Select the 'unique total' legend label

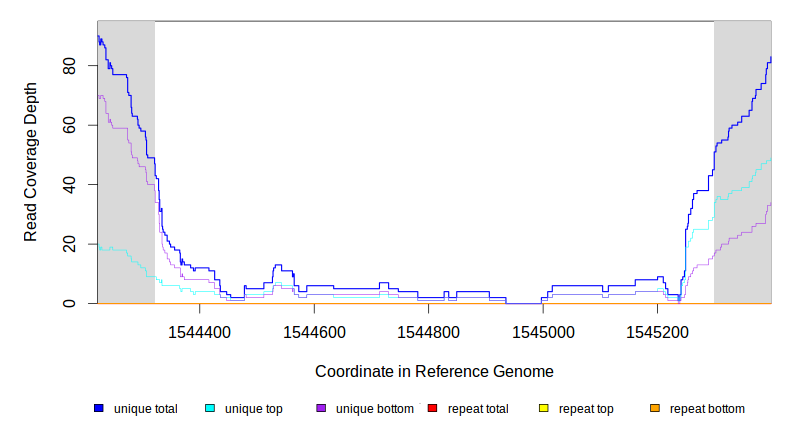click(145, 409)
